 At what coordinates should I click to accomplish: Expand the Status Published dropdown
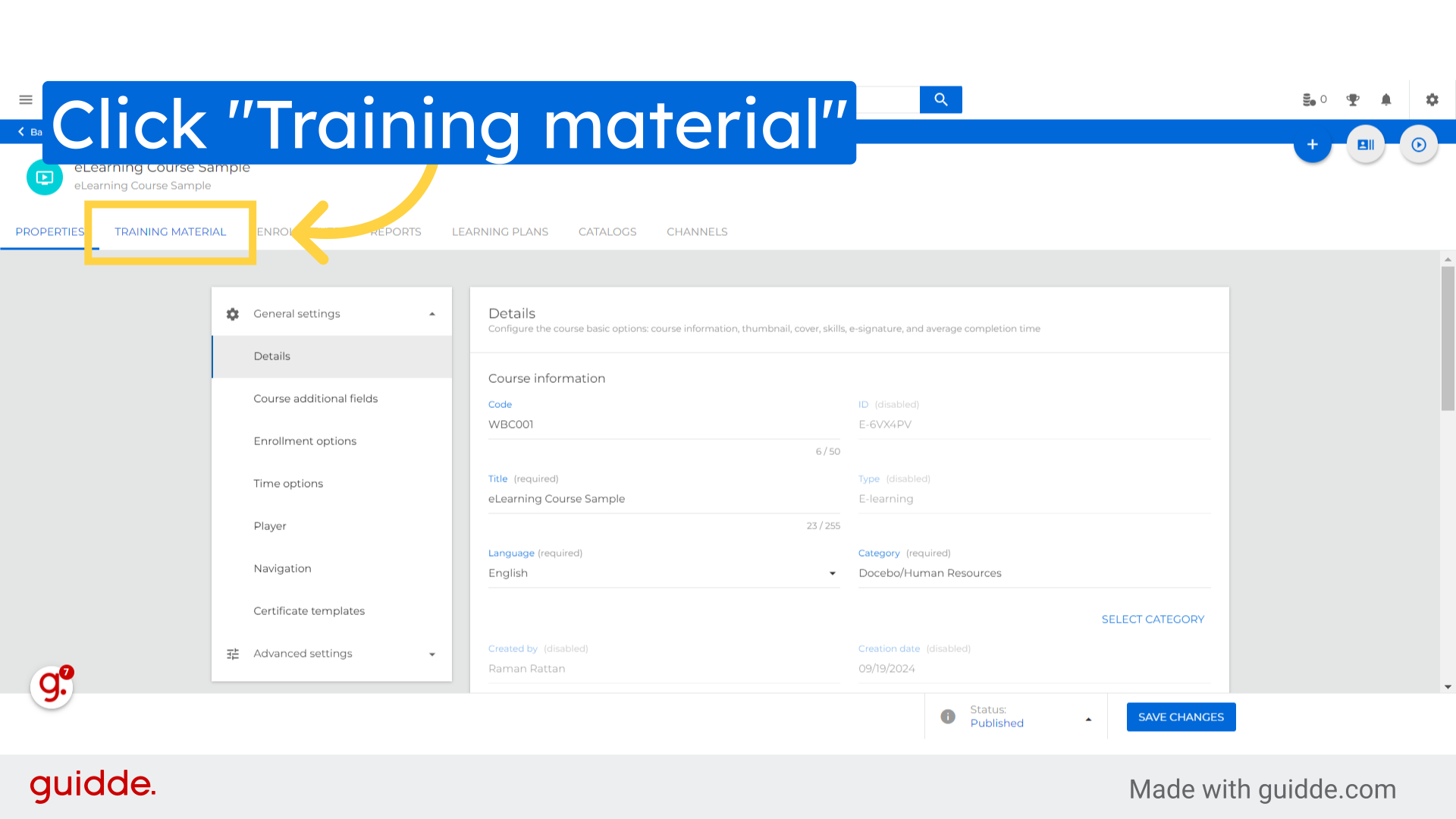point(1089,717)
